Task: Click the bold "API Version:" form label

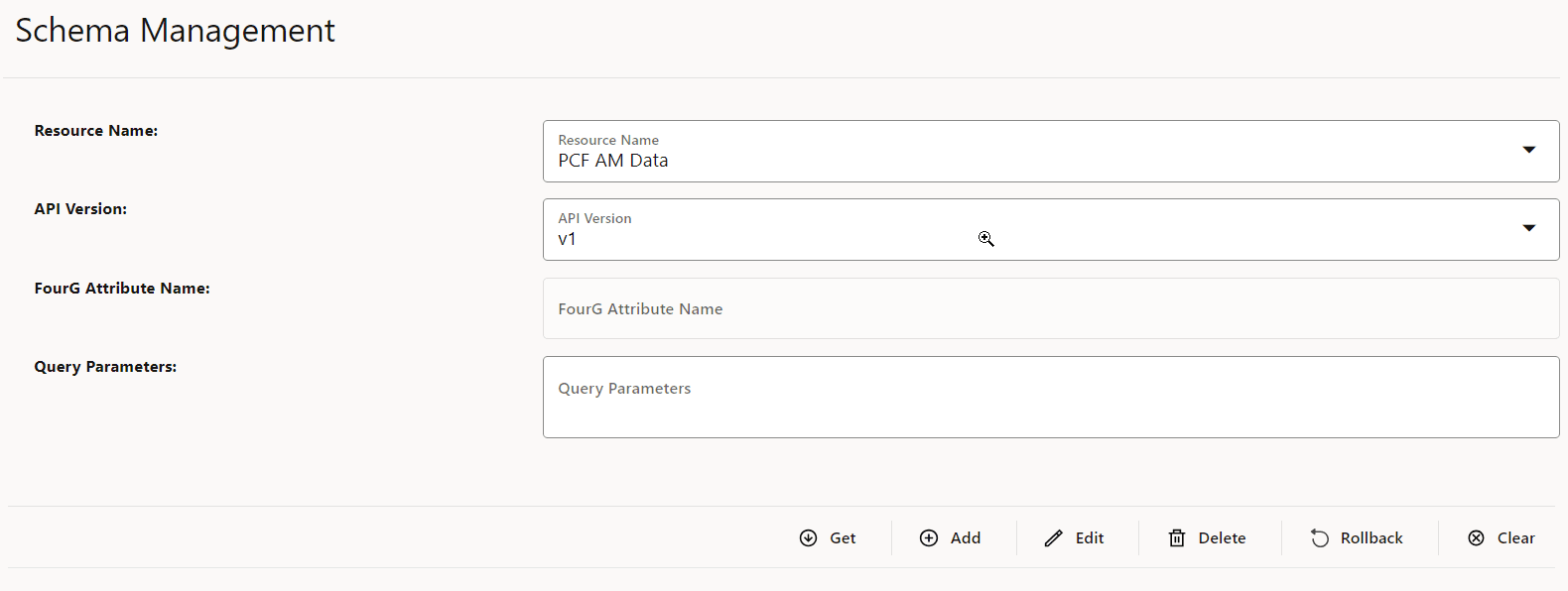Action: click(80, 209)
